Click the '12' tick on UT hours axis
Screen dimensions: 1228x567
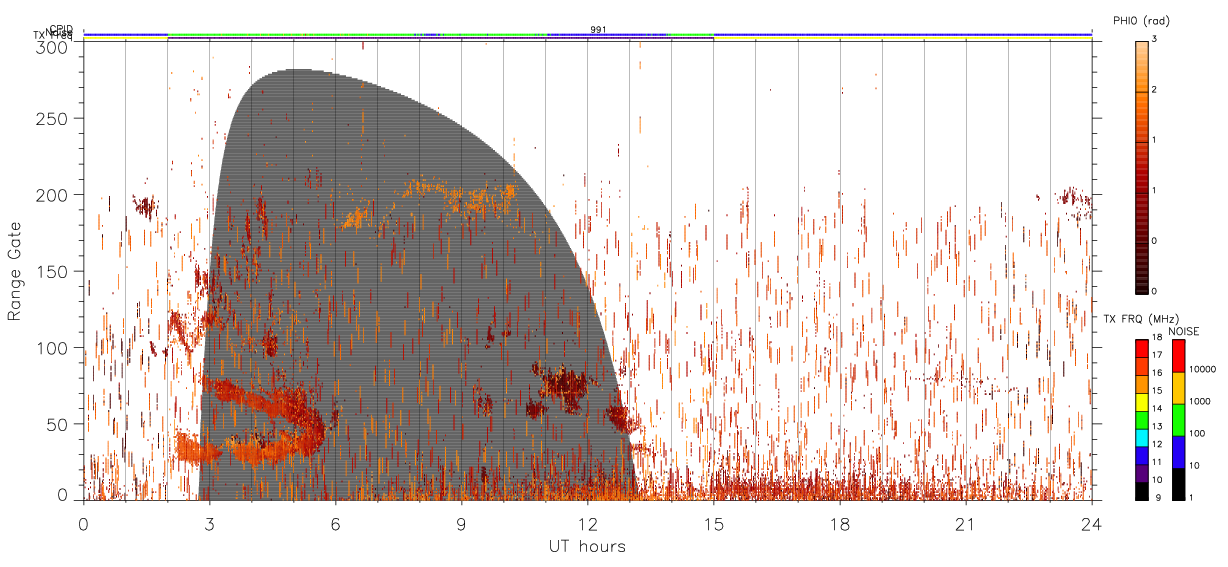588,524
